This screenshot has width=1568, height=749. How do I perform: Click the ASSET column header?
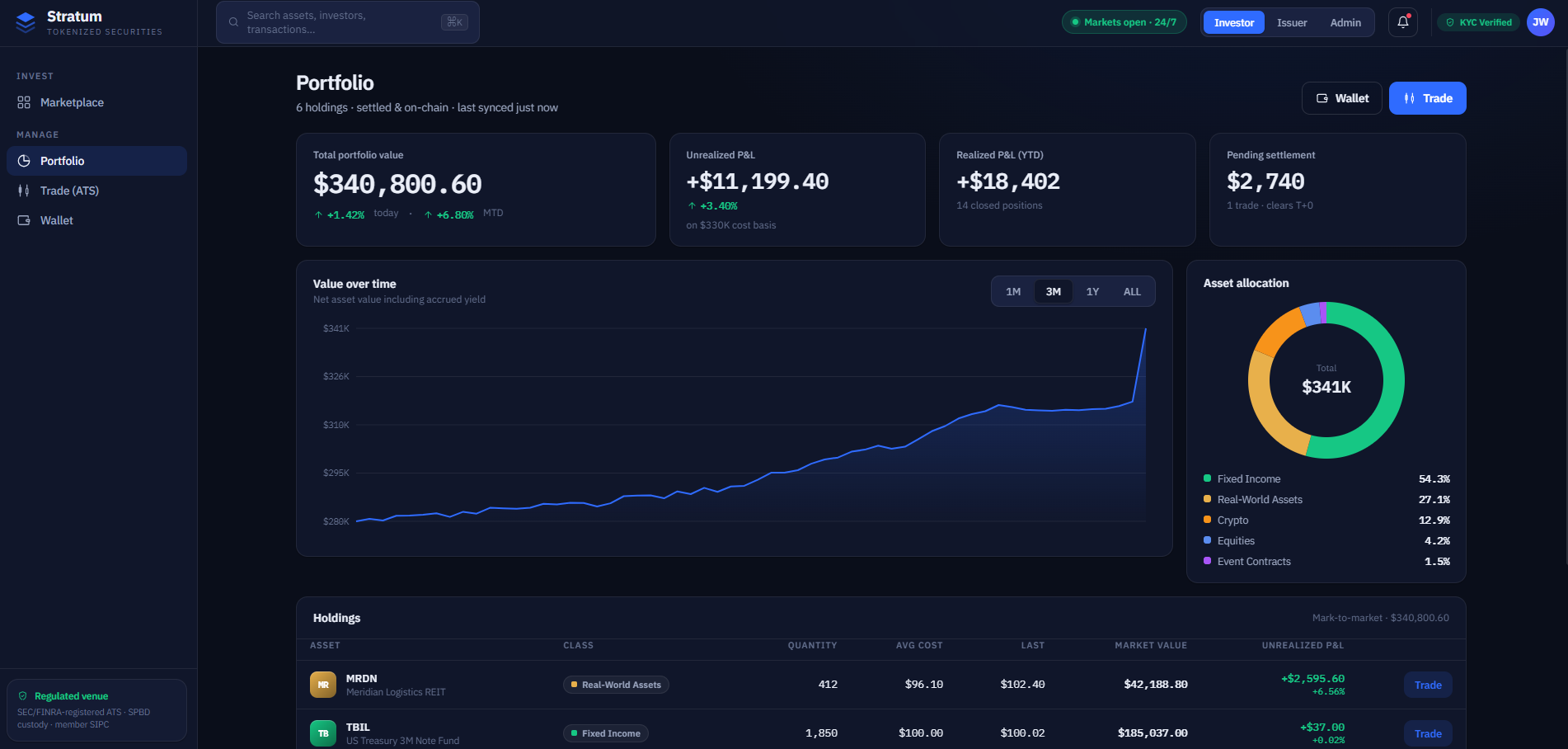click(325, 645)
